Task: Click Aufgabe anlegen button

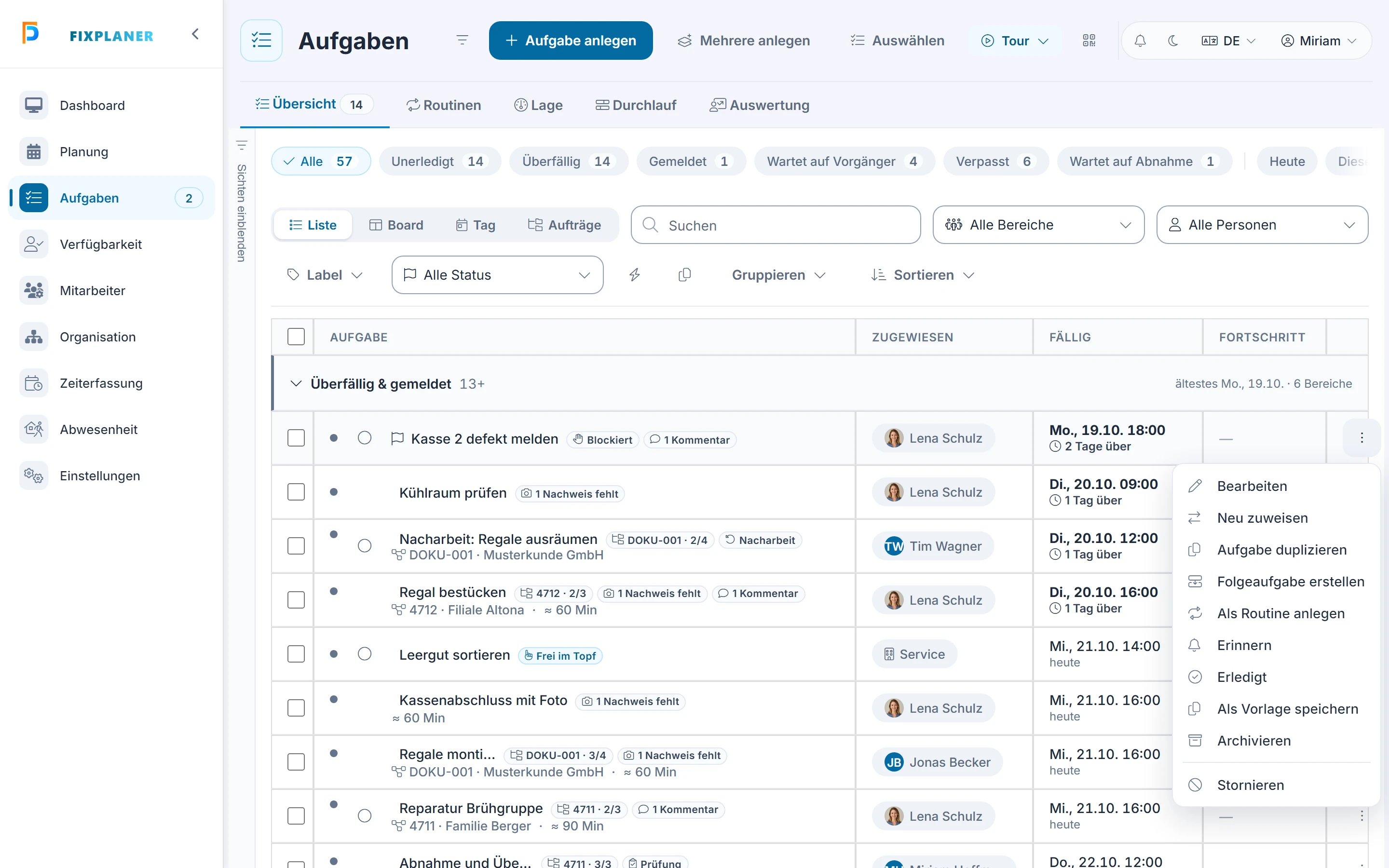Action: tap(571, 41)
